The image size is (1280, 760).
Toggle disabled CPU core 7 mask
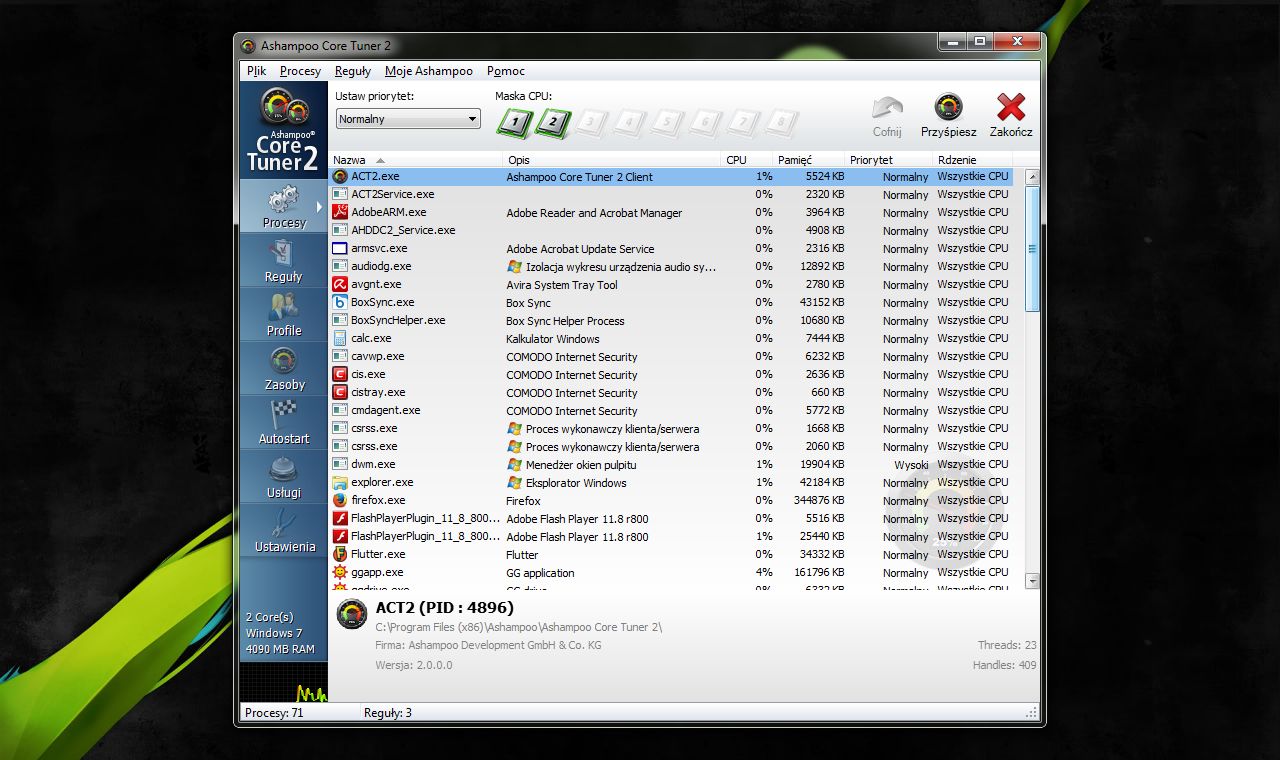click(742, 123)
